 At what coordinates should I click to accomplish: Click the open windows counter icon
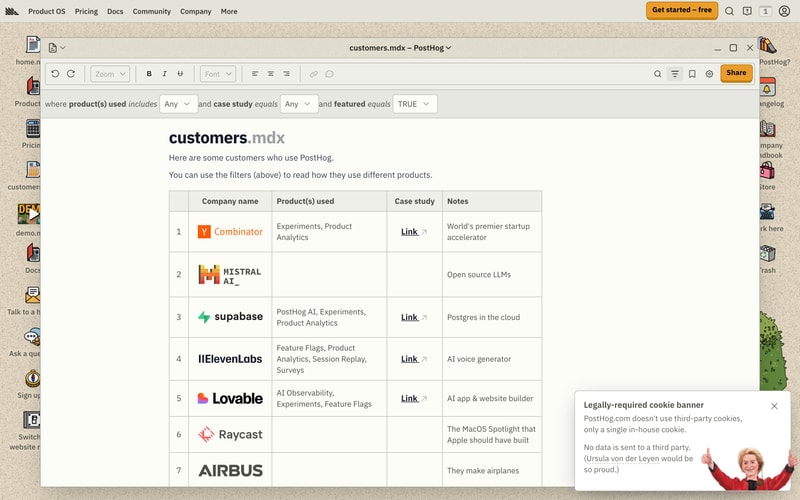(765, 11)
